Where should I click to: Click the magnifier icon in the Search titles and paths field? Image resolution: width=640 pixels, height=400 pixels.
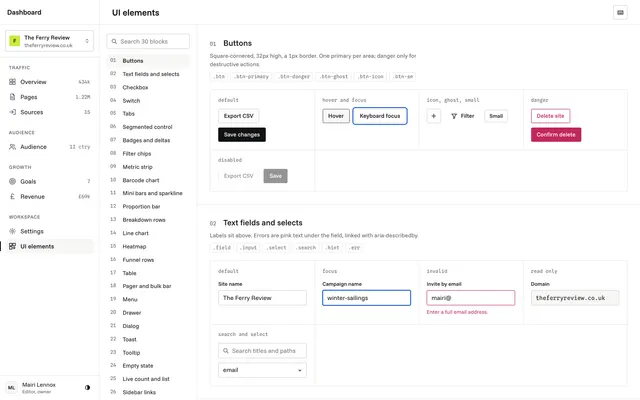[x=226, y=351]
